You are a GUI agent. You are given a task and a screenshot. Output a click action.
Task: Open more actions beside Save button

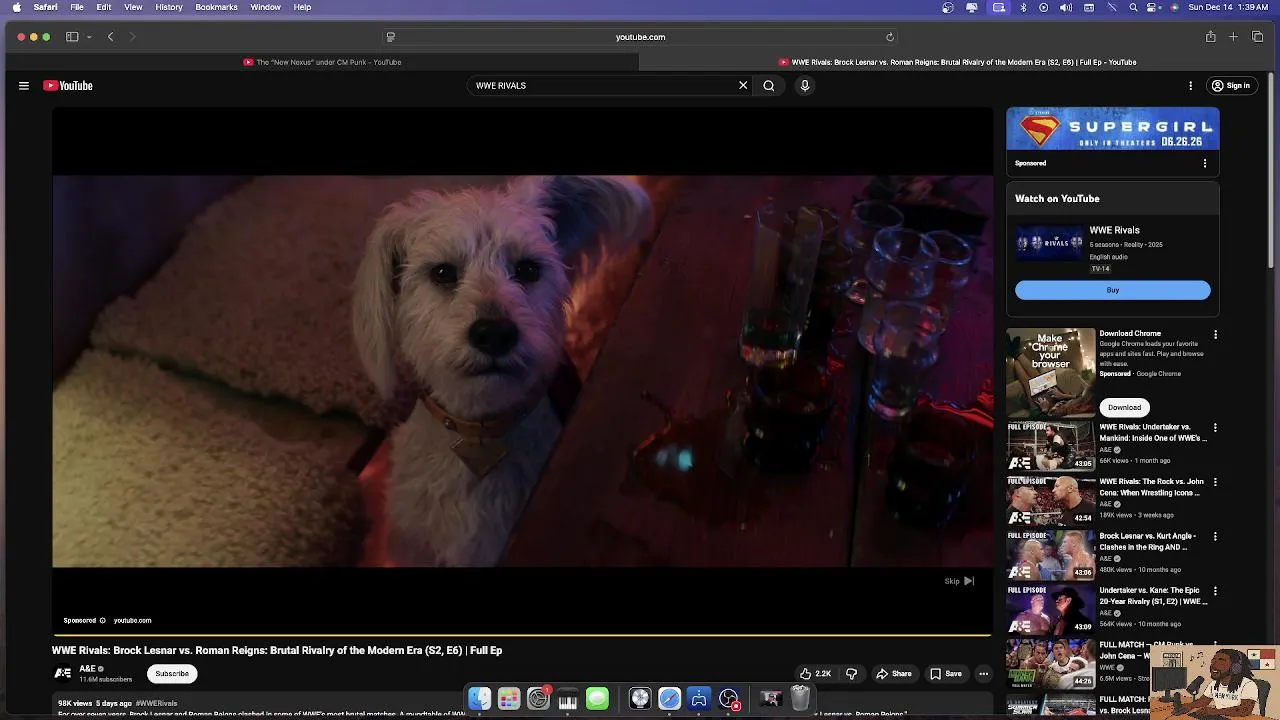point(984,674)
